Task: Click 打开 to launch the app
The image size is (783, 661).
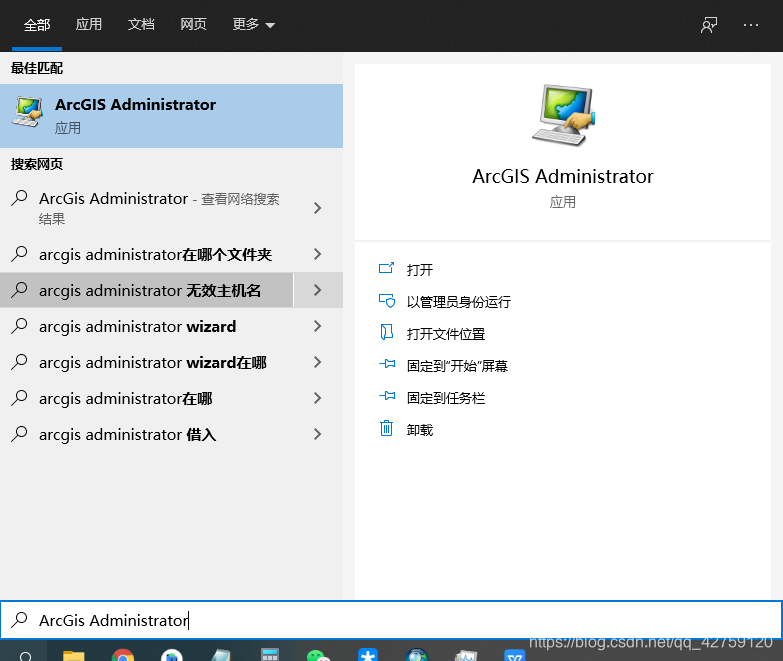Action: tap(419, 270)
